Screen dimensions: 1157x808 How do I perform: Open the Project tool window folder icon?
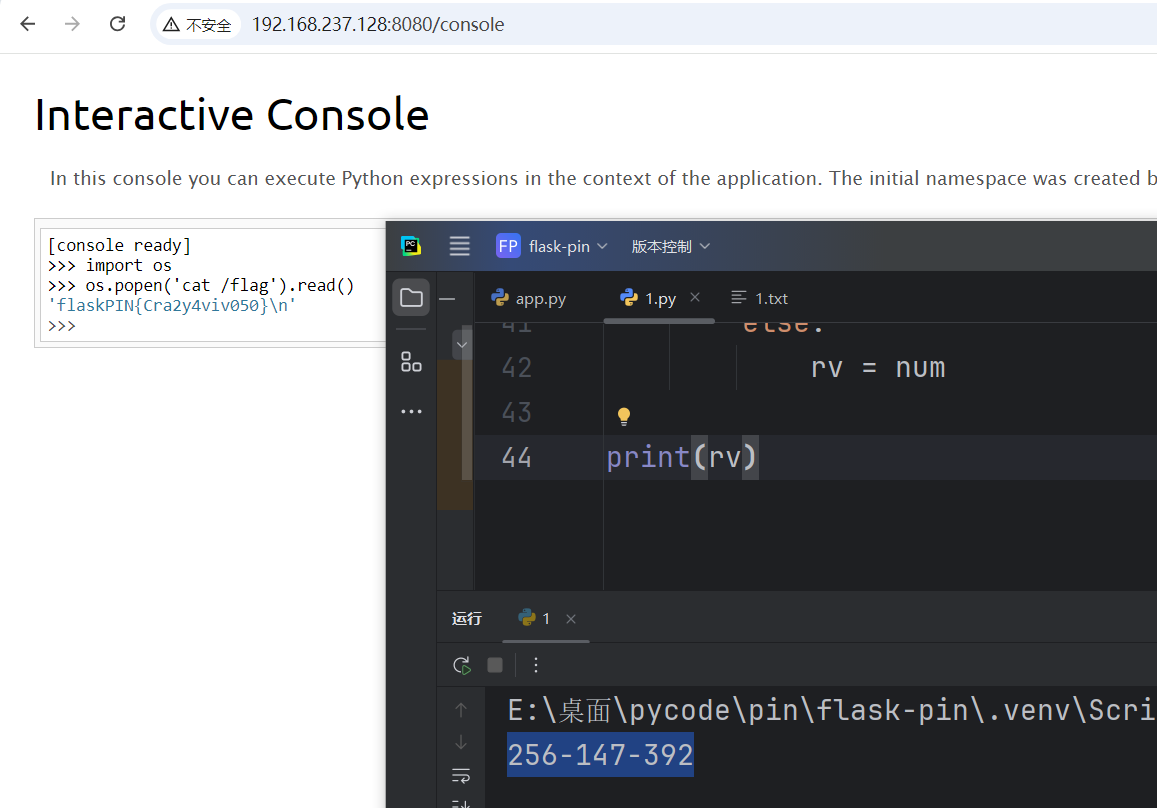click(411, 297)
